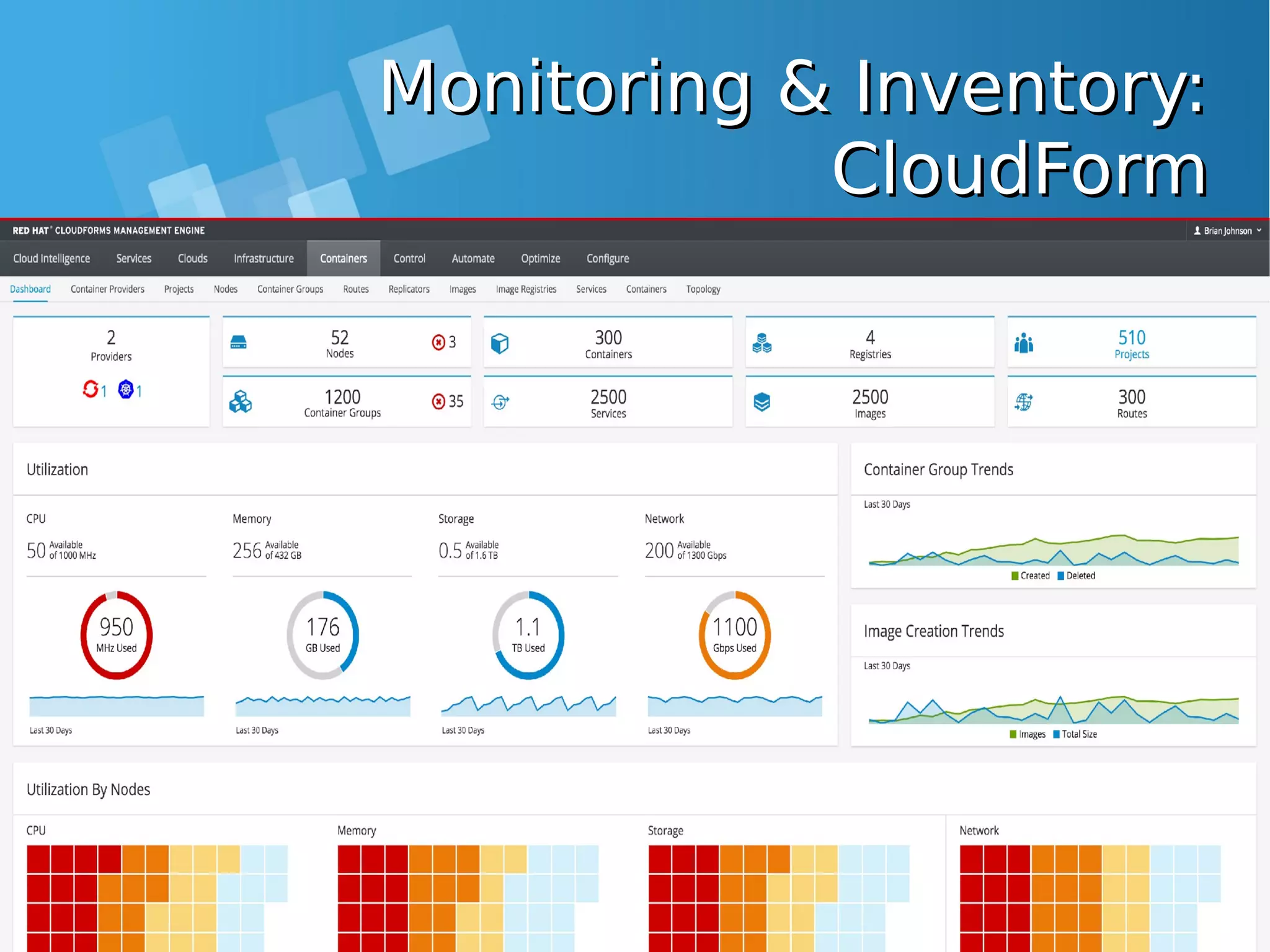1270x952 pixels.
Task: Click the Services gear-arrow icon
Action: pyautogui.click(x=500, y=402)
